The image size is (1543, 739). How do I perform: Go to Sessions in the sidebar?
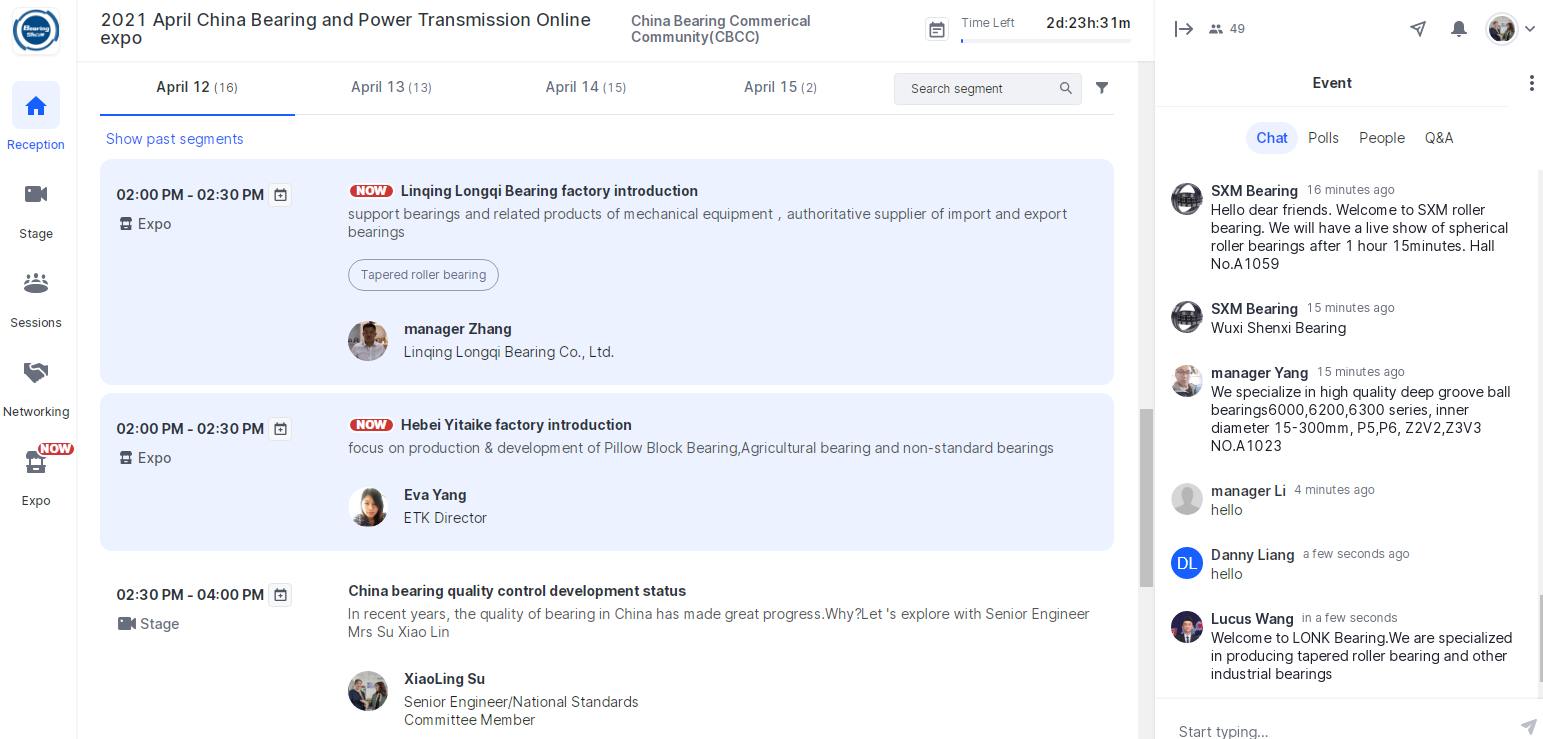click(36, 284)
